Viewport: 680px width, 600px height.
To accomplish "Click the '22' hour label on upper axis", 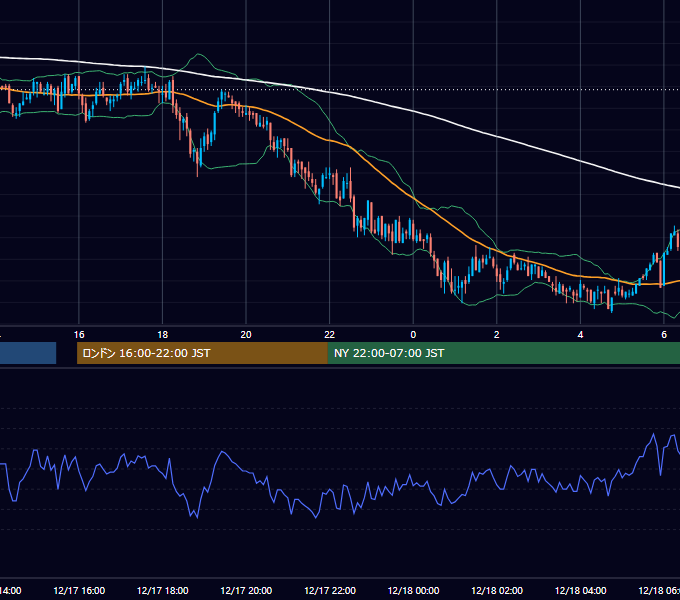I will 330,335.
